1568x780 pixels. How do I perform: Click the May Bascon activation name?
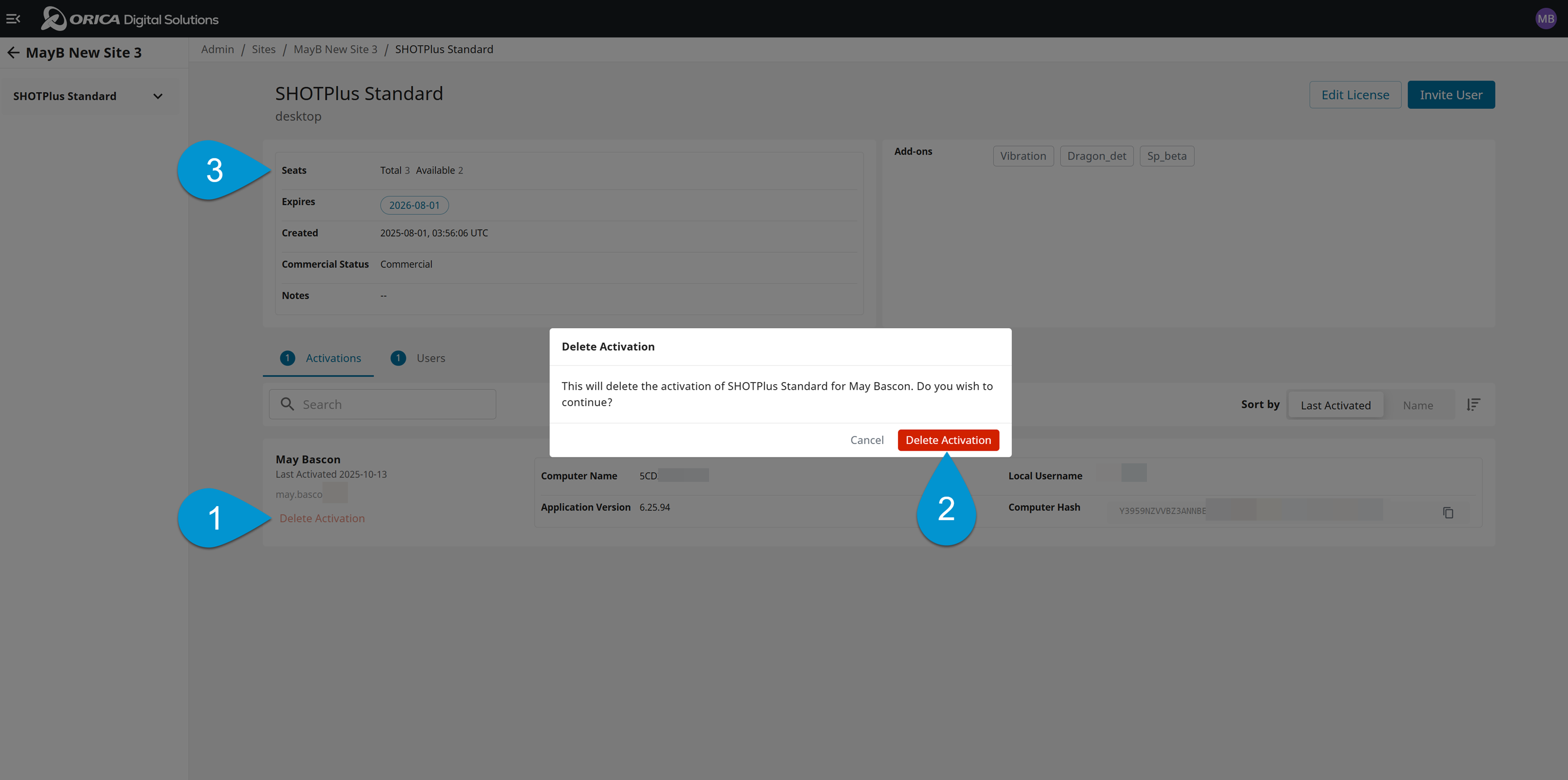pyautogui.click(x=308, y=459)
